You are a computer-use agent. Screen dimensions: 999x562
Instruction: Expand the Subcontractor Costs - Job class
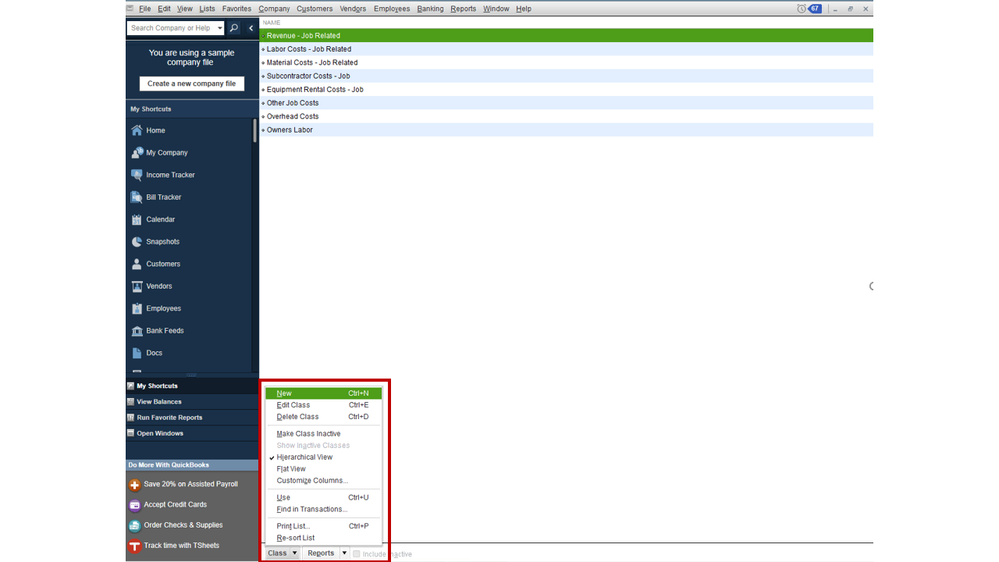coord(263,76)
